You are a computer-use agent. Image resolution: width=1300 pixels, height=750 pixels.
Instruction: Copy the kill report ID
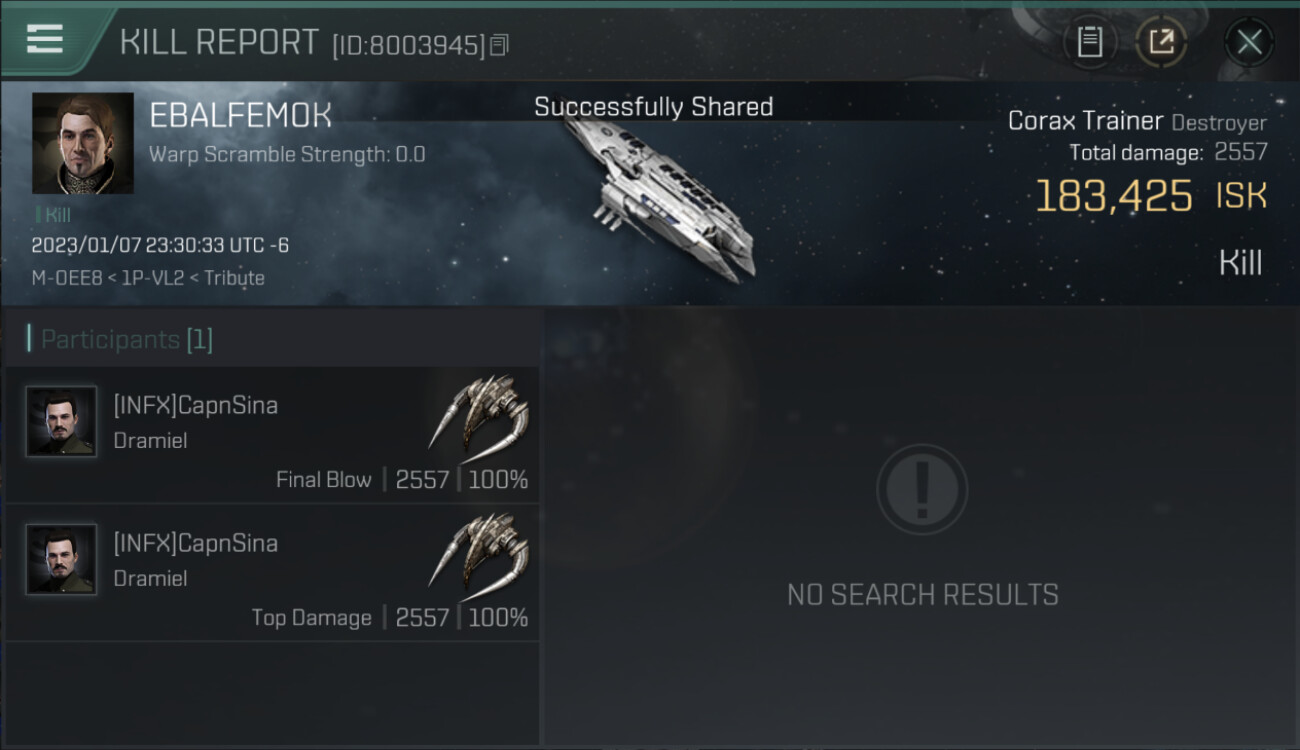pos(500,44)
